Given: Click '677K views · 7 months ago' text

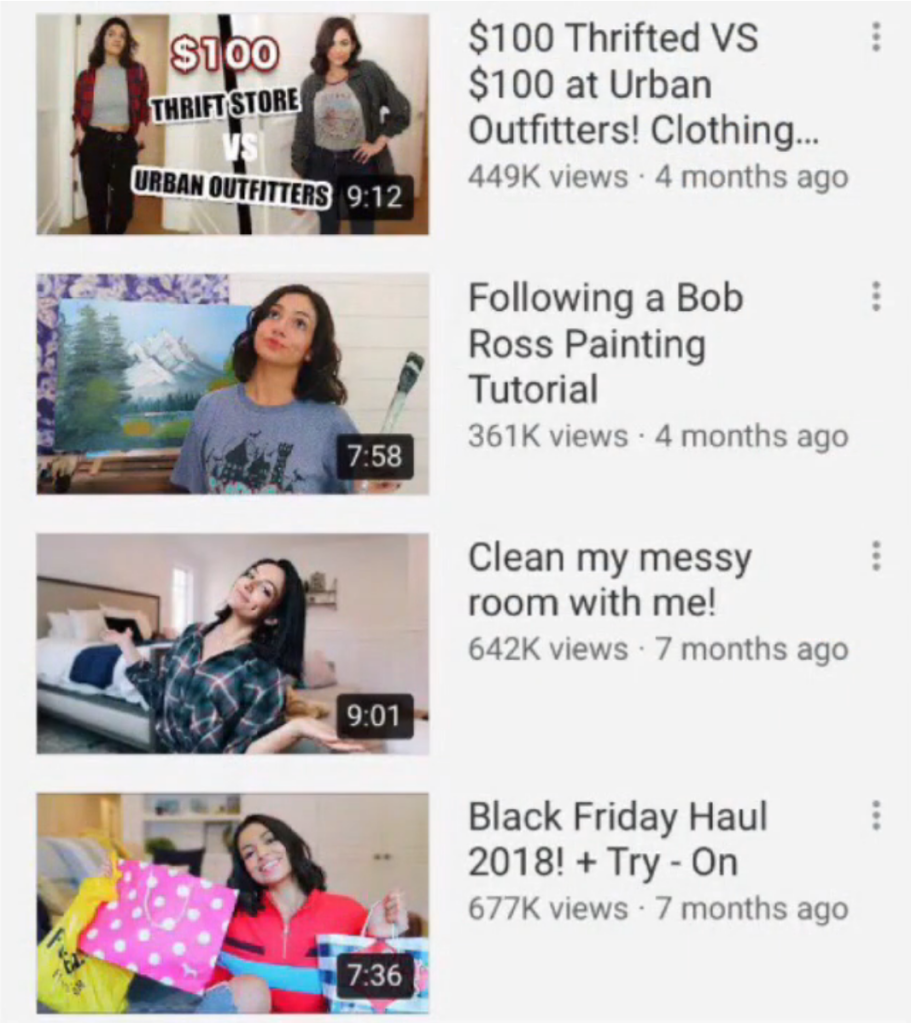Looking at the screenshot, I should pyautogui.click(x=658, y=909).
